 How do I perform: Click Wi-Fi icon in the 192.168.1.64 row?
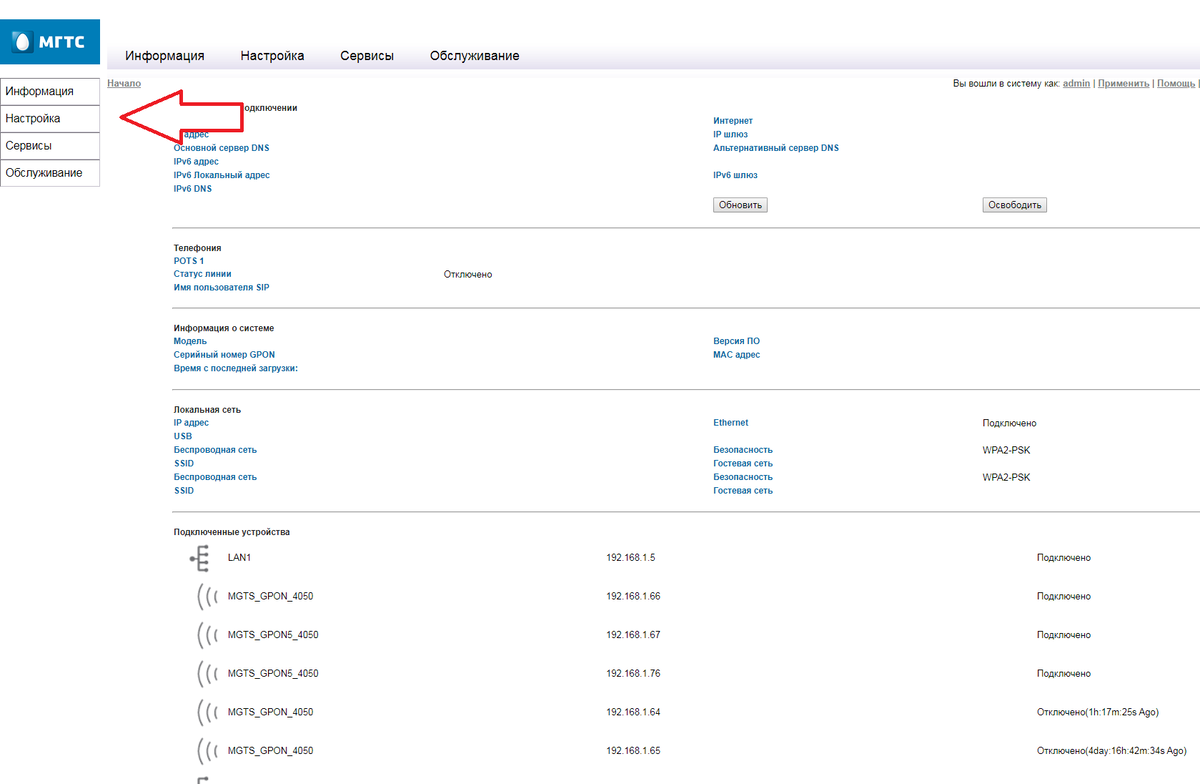click(x=207, y=712)
